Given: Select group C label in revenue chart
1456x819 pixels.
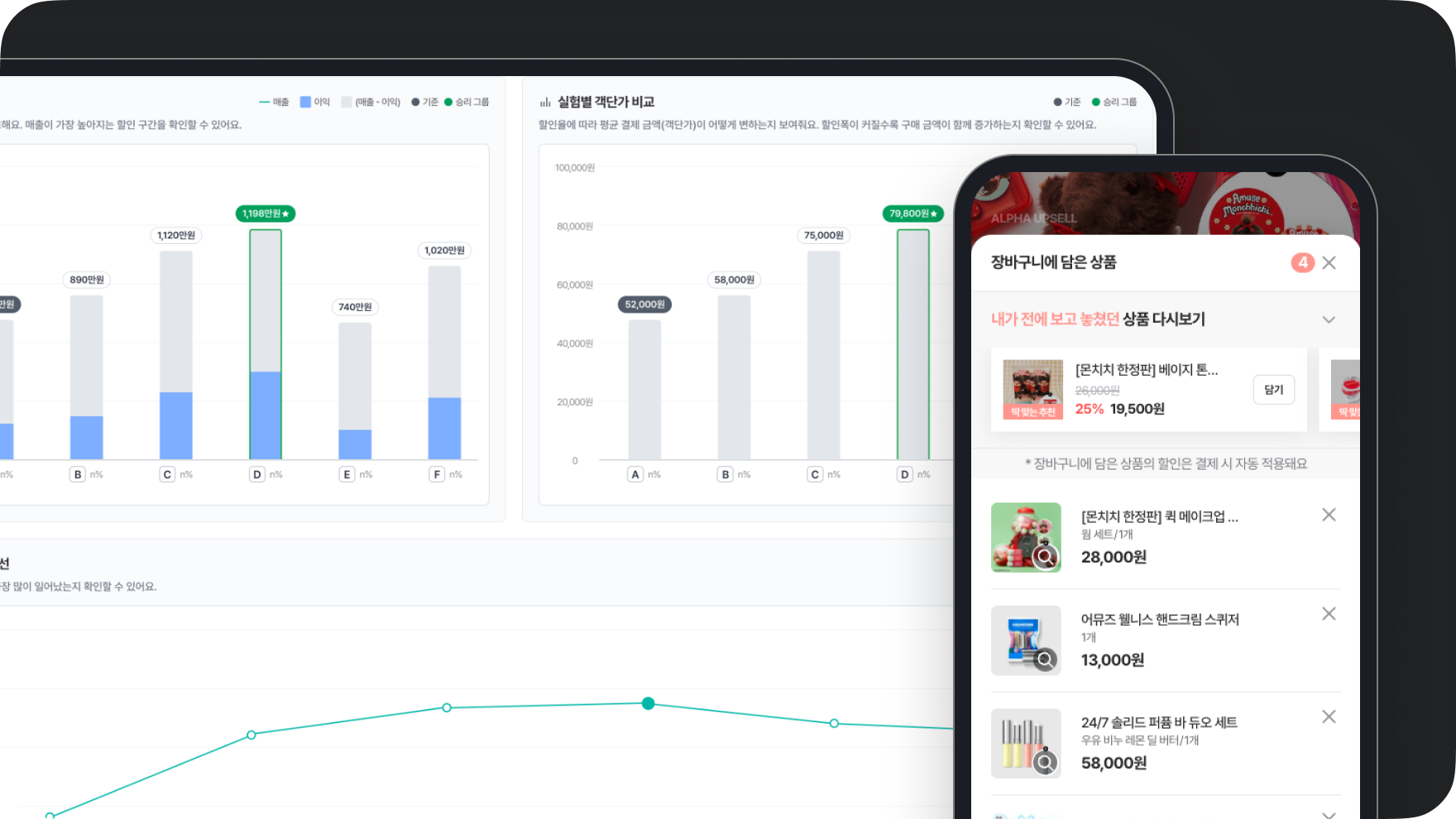Looking at the screenshot, I should point(167,474).
